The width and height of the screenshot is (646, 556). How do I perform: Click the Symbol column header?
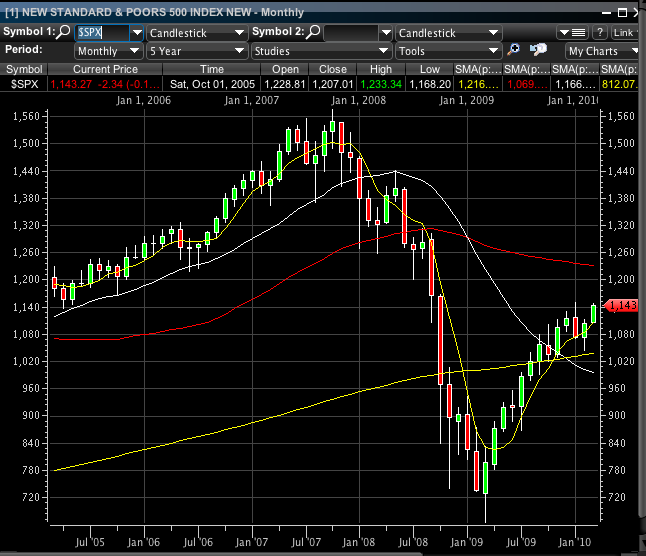[24, 68]
